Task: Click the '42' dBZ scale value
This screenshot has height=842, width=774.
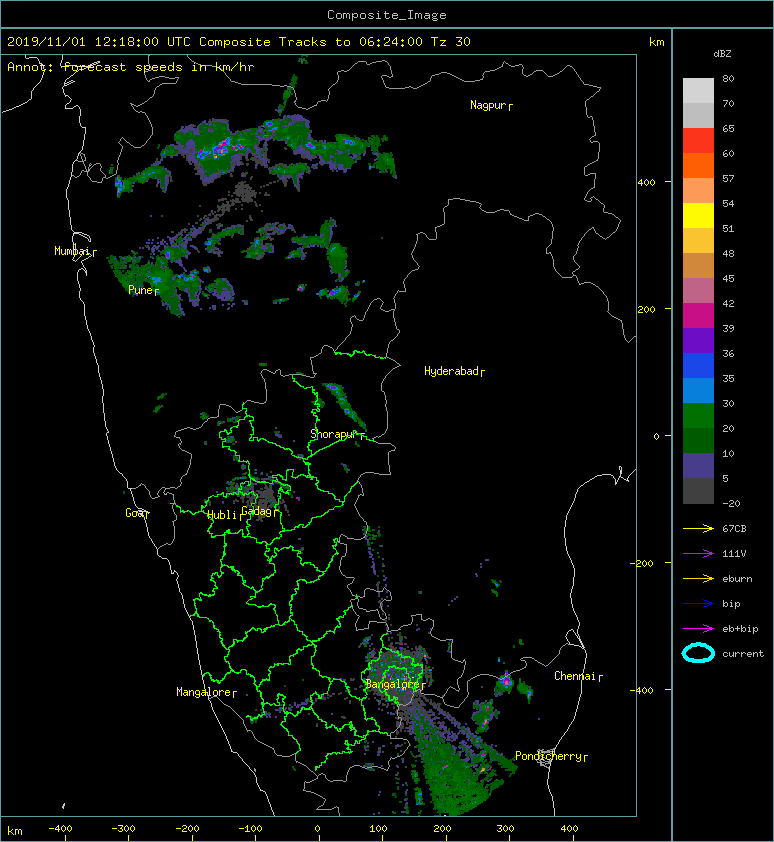Action: (x=728, y=303)
